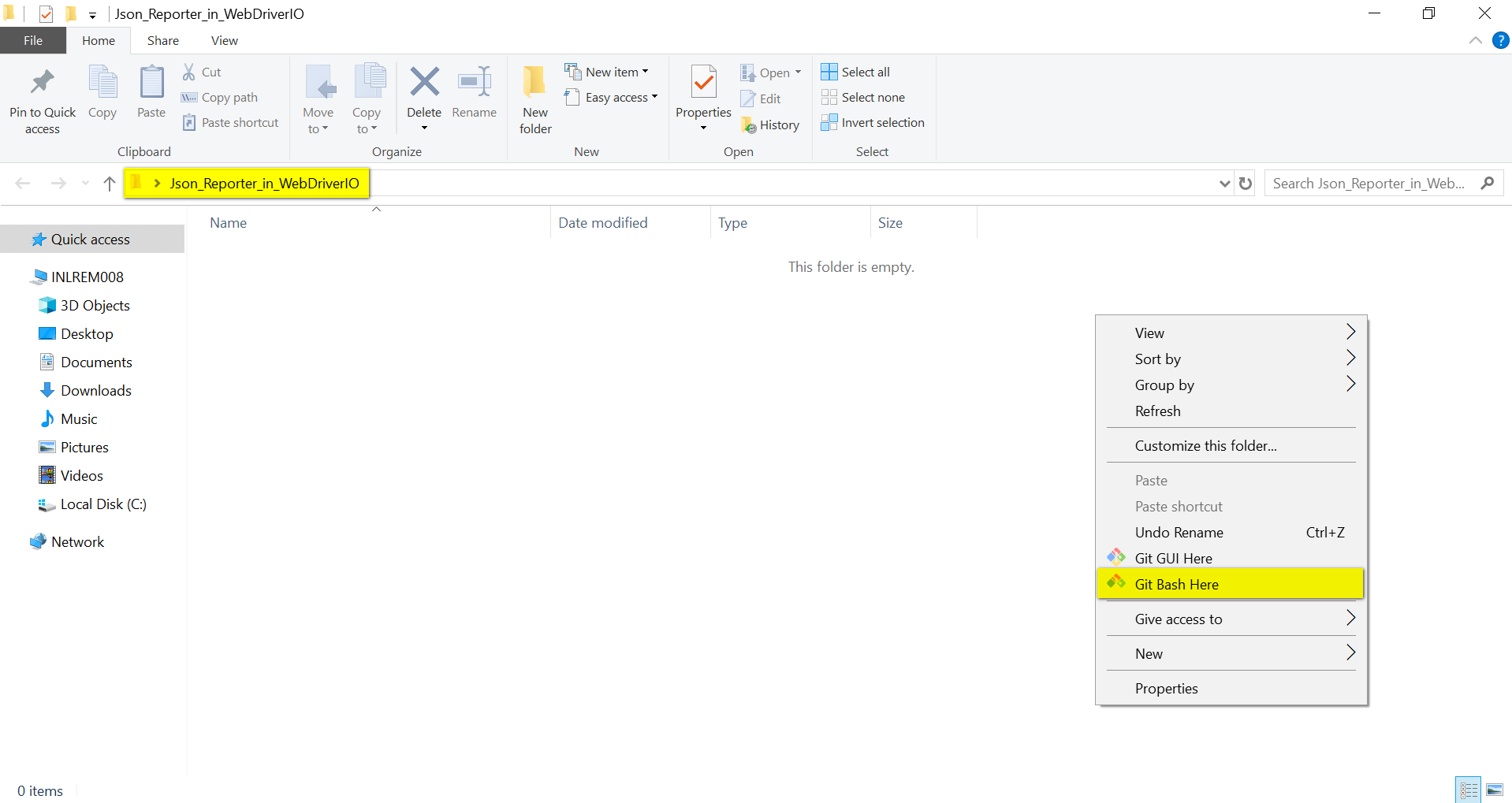Select Git Bash Here in context menu
Screen dimensions: 1512x803
(1231, 585)
